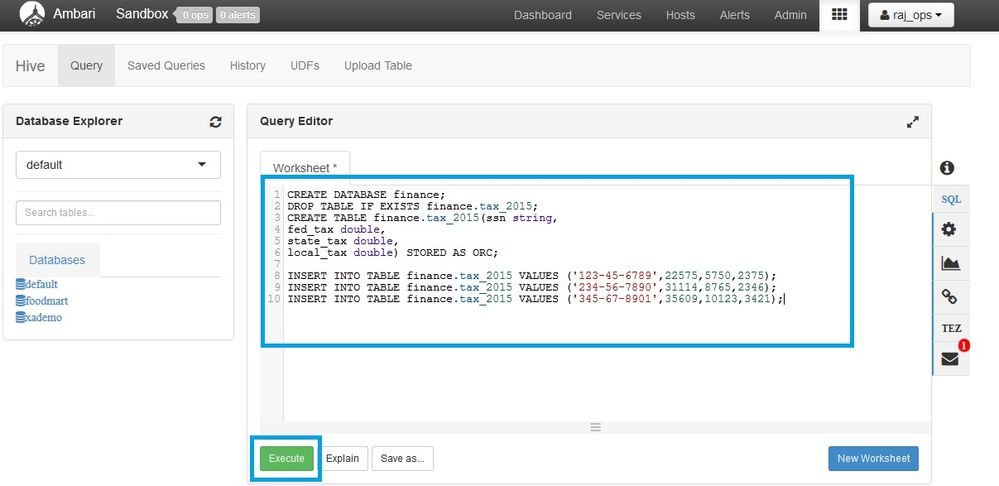
Task: Click the DROP TABLE IF EXISTS line
Action: click(413, 206)
